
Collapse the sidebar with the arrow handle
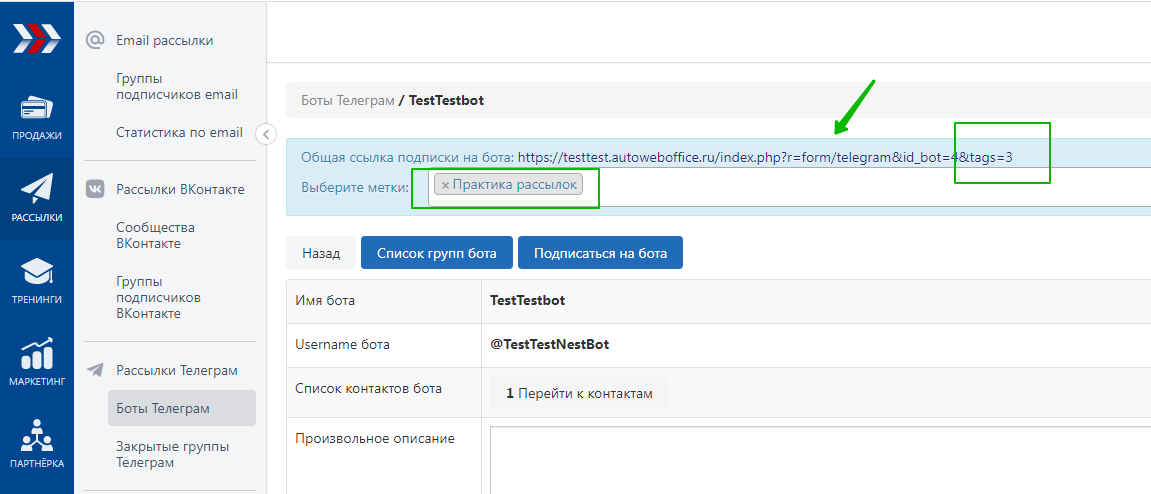(265, 133)
